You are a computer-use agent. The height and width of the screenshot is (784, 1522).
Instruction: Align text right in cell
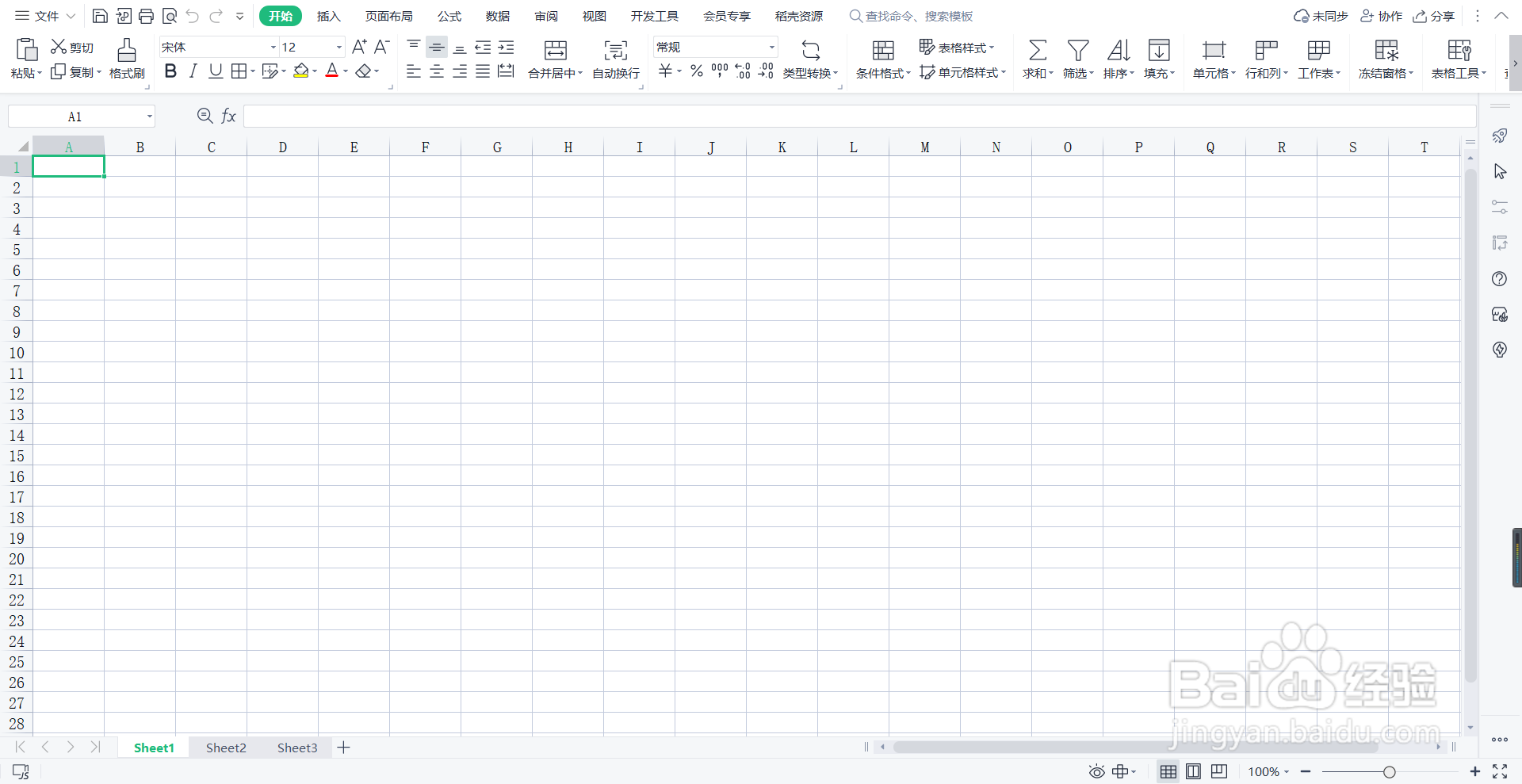pyautogui.click(x=460, y=72)
